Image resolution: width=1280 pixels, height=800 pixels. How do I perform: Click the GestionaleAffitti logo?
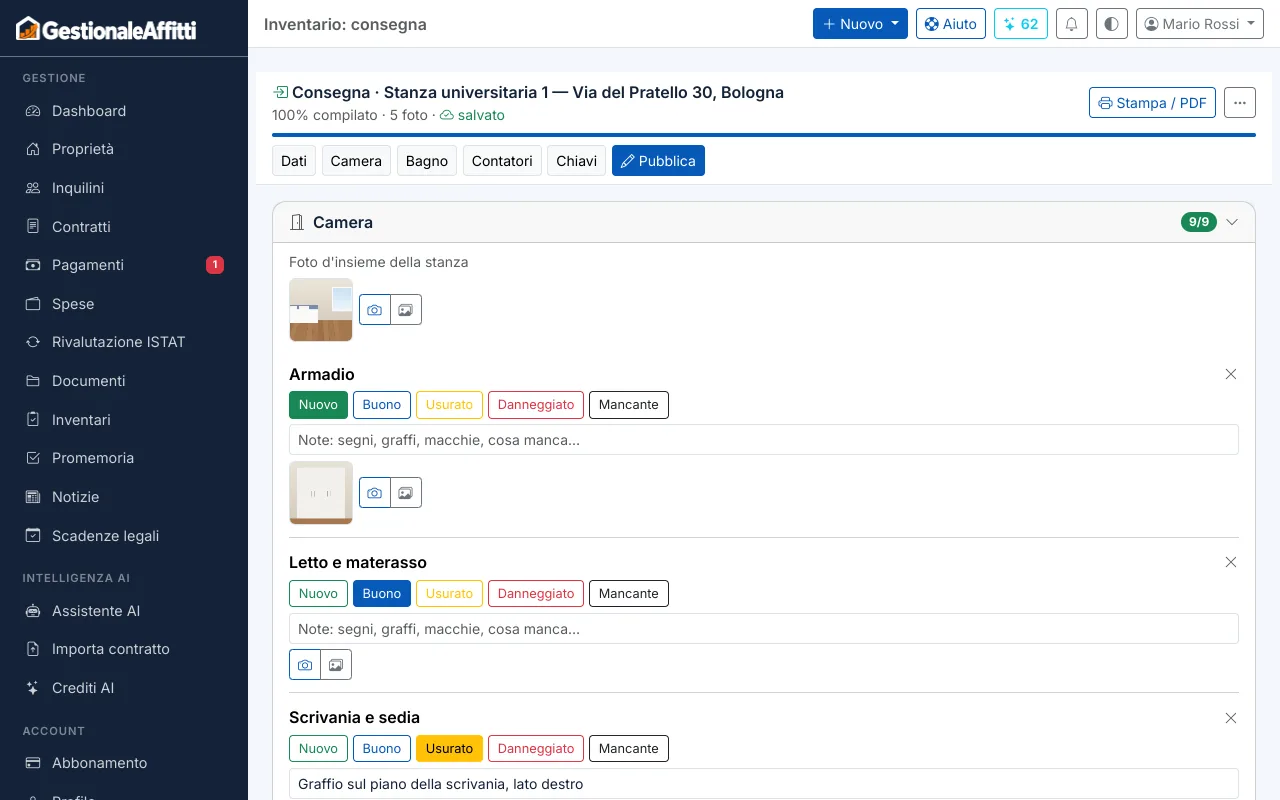pos(106,29)
